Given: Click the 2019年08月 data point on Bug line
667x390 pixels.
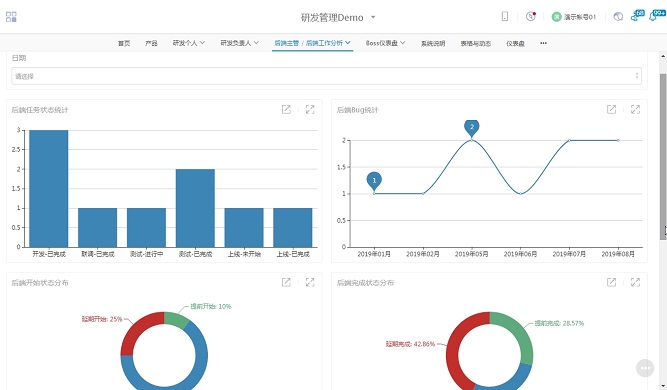Looking at the screenshot, I should coord(618,140).
